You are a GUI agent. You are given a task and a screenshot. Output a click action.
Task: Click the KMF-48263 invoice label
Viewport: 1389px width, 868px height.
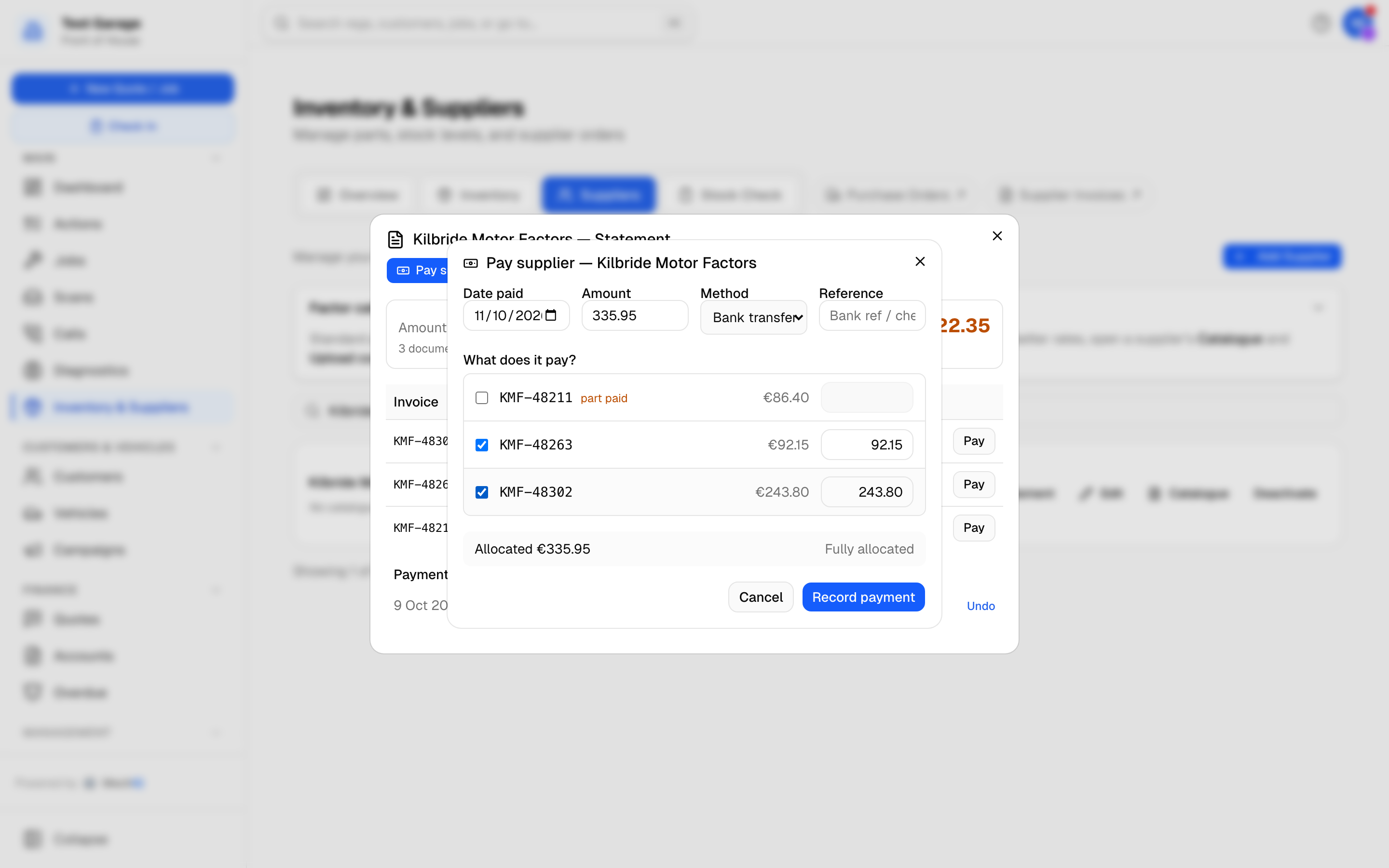[x=535, y=445]
